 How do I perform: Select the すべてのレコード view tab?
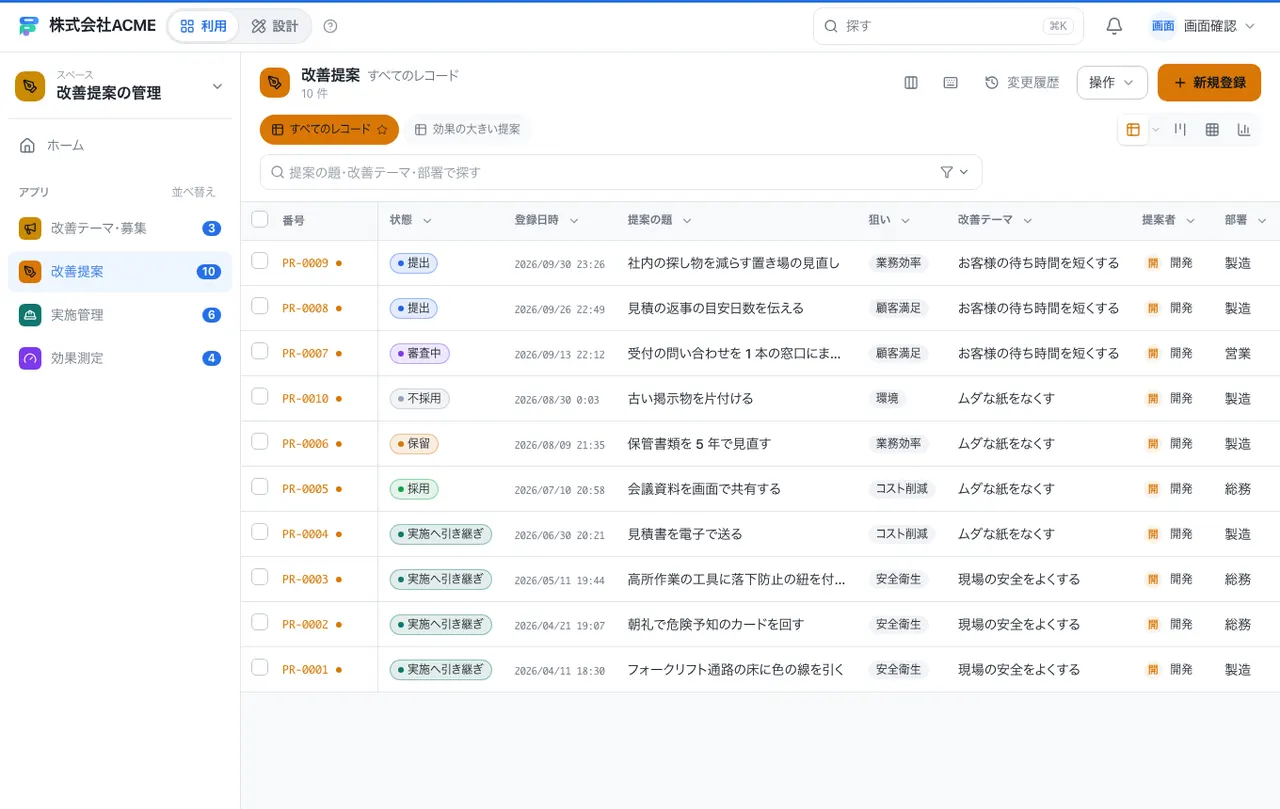[329, 130]
